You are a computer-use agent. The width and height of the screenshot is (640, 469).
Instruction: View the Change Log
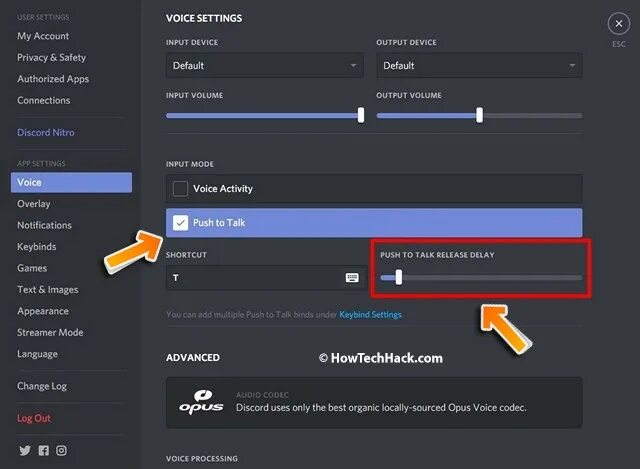[42, 386]
